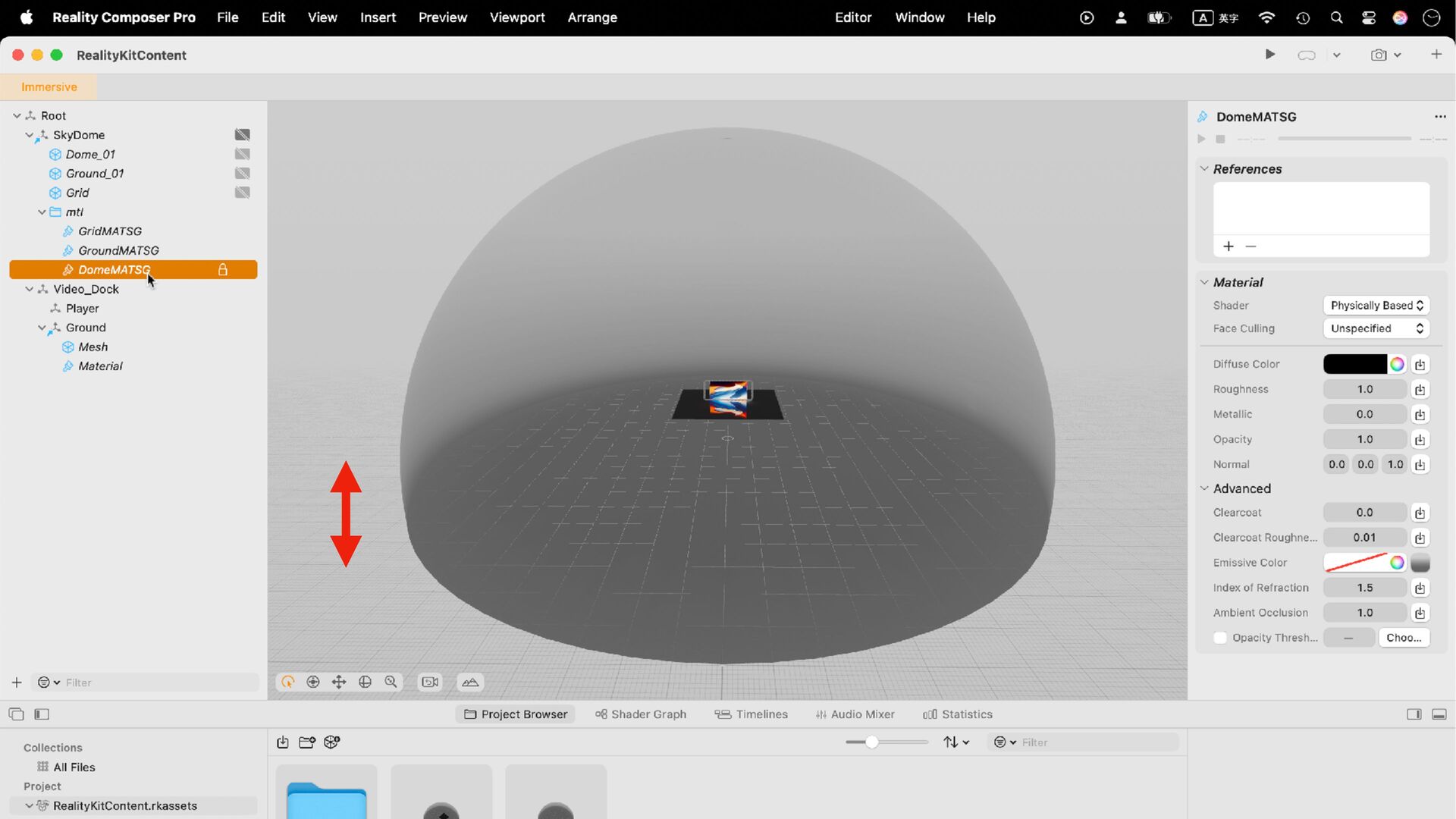Click the Emissive Color swatch
1456x819 pixels.
pos(1355,563)
